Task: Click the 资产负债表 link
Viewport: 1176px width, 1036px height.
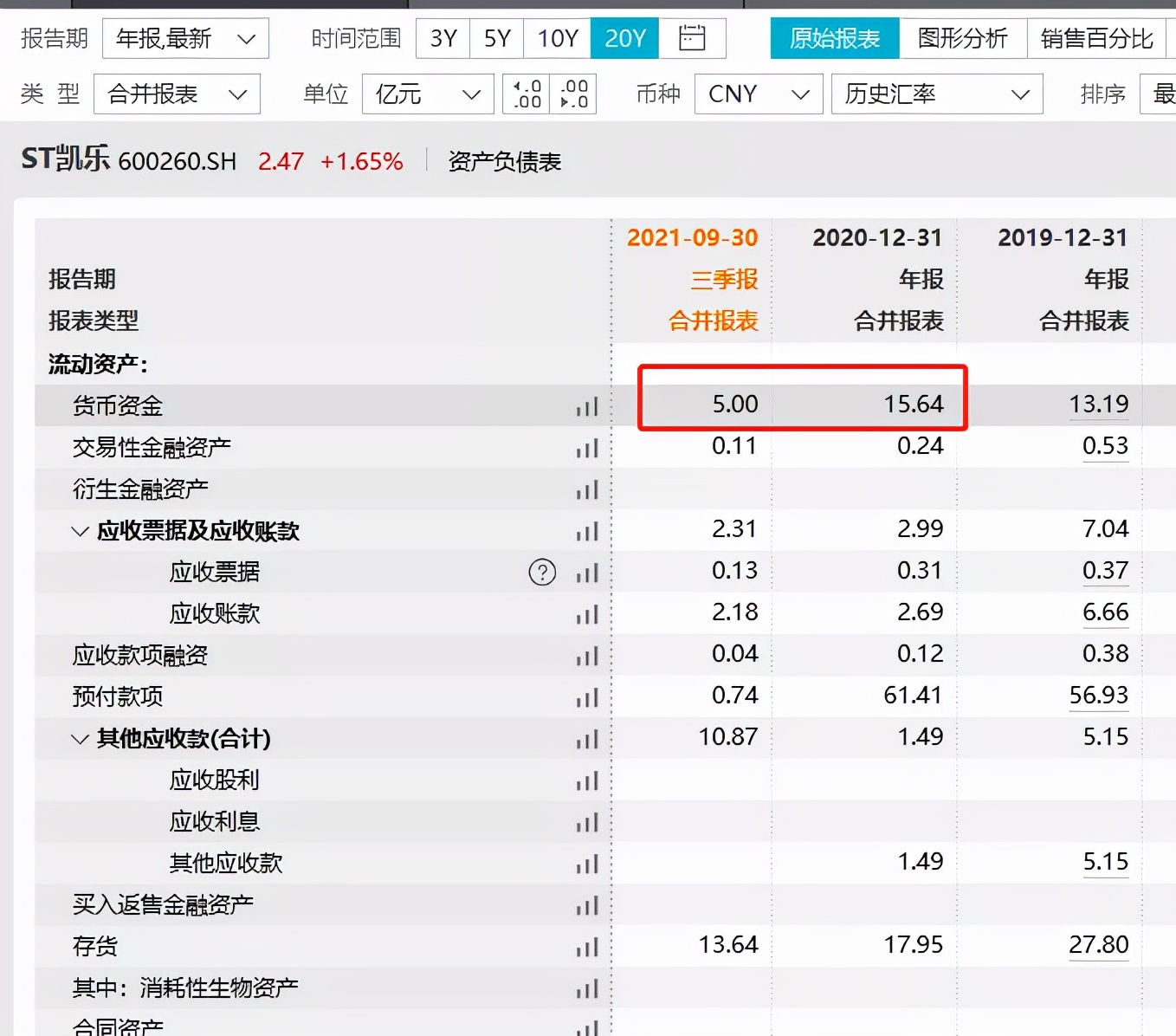Action: click(505, 161)
